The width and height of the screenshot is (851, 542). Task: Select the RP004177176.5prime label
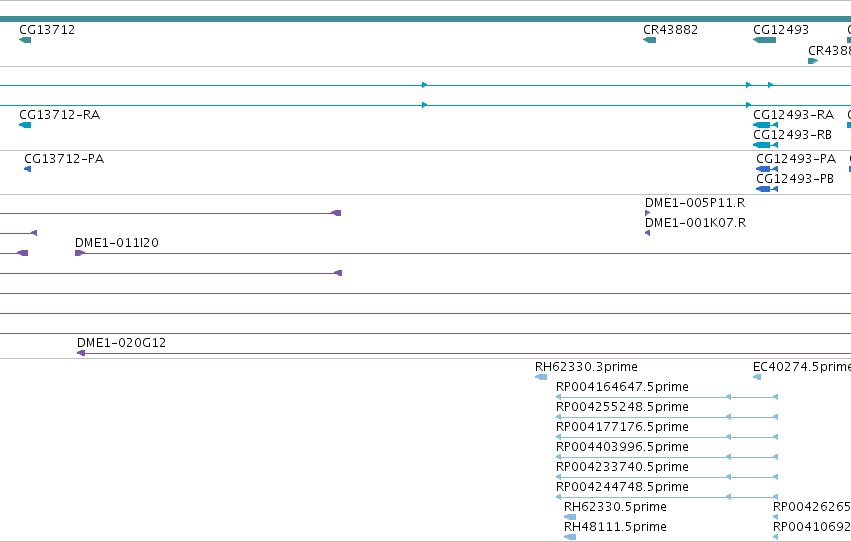click(623, 426)
